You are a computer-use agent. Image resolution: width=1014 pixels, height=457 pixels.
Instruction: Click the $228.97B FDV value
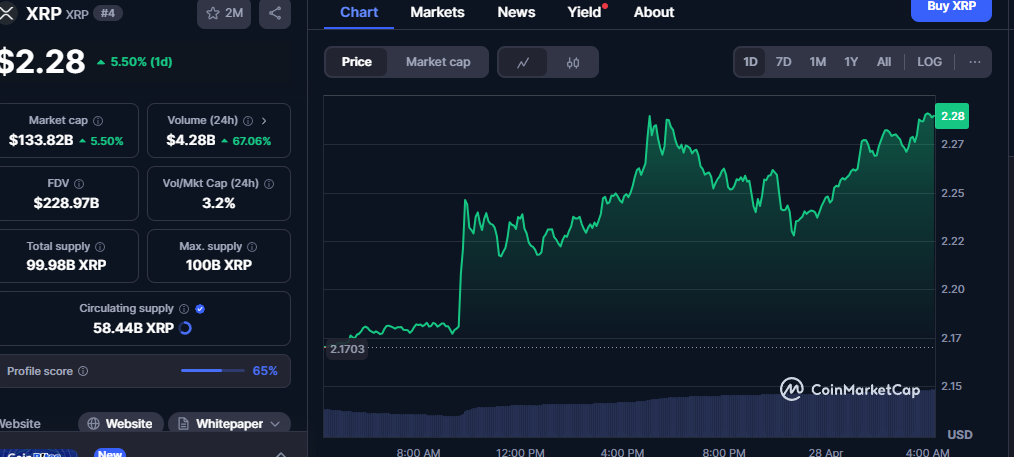66,204
